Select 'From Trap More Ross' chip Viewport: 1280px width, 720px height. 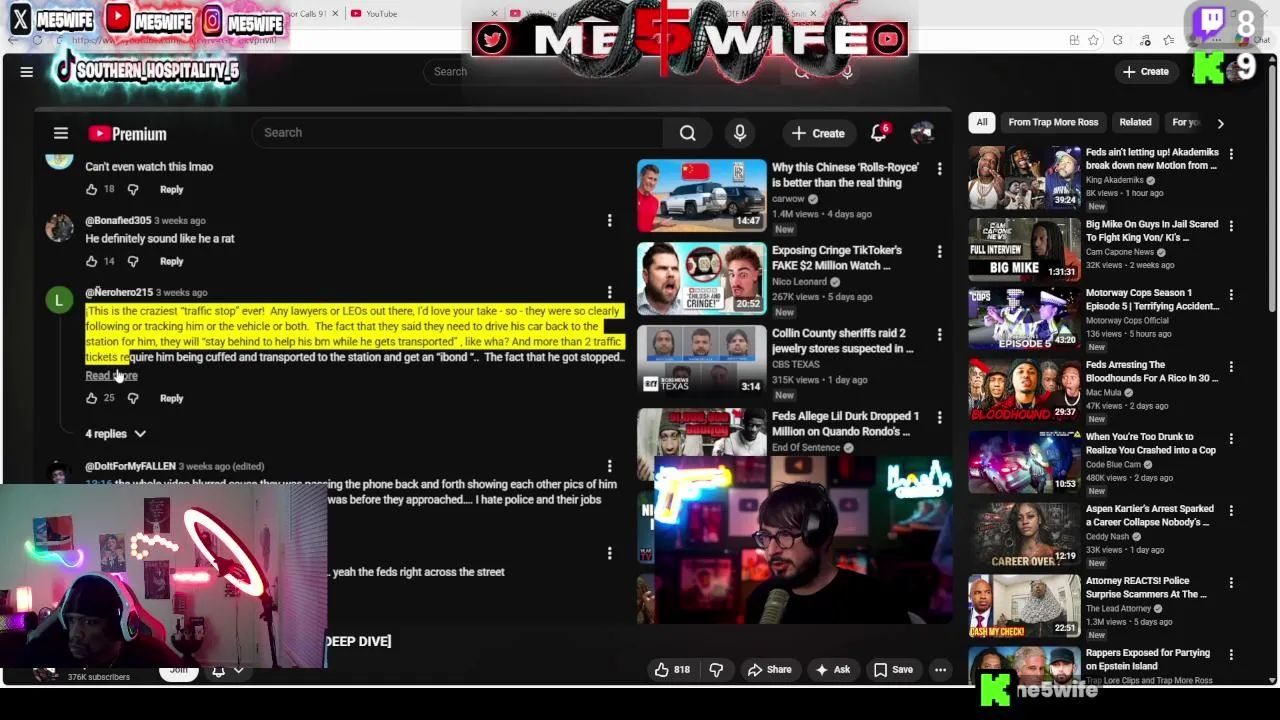pos(1053,122)
